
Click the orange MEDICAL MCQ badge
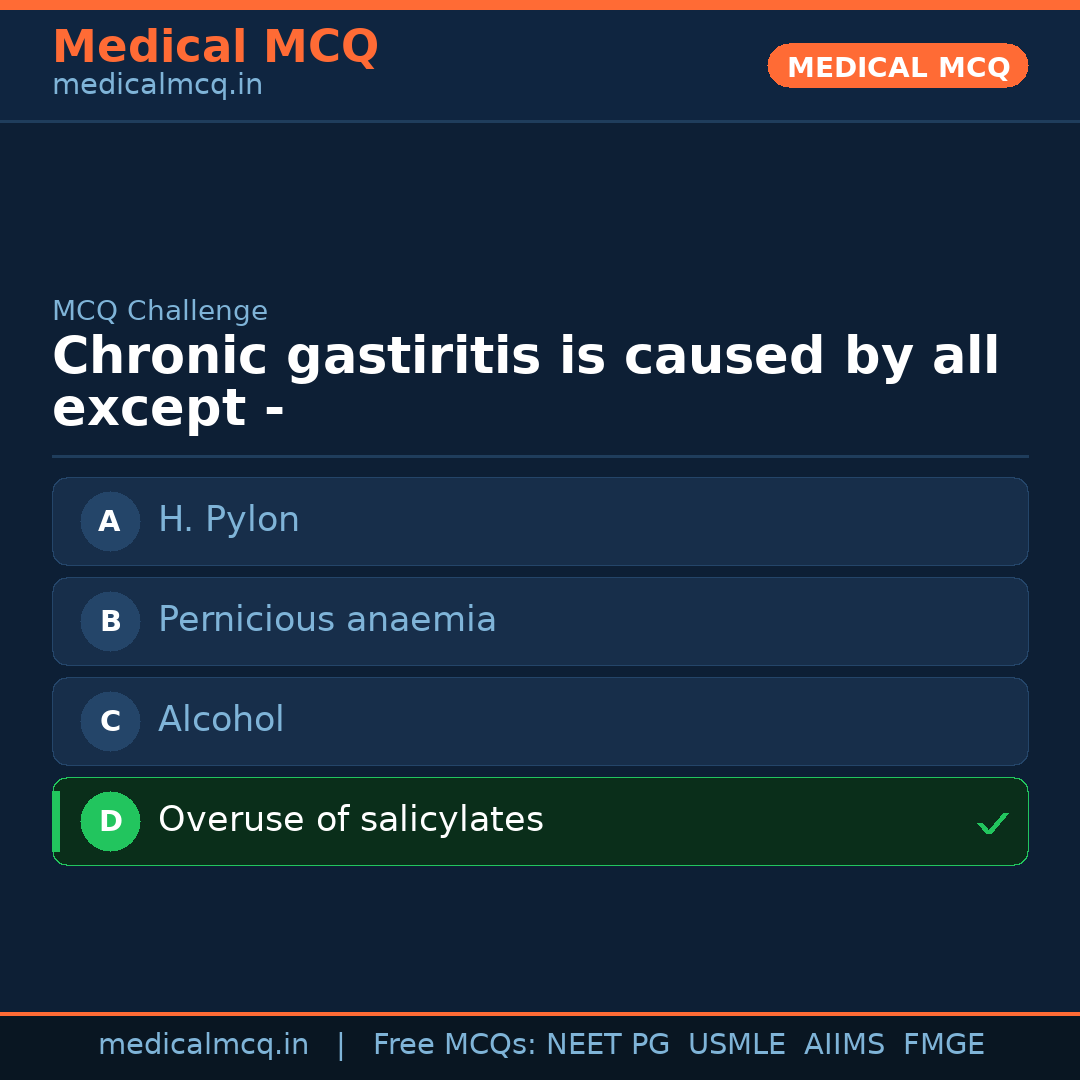coord(897,67)
